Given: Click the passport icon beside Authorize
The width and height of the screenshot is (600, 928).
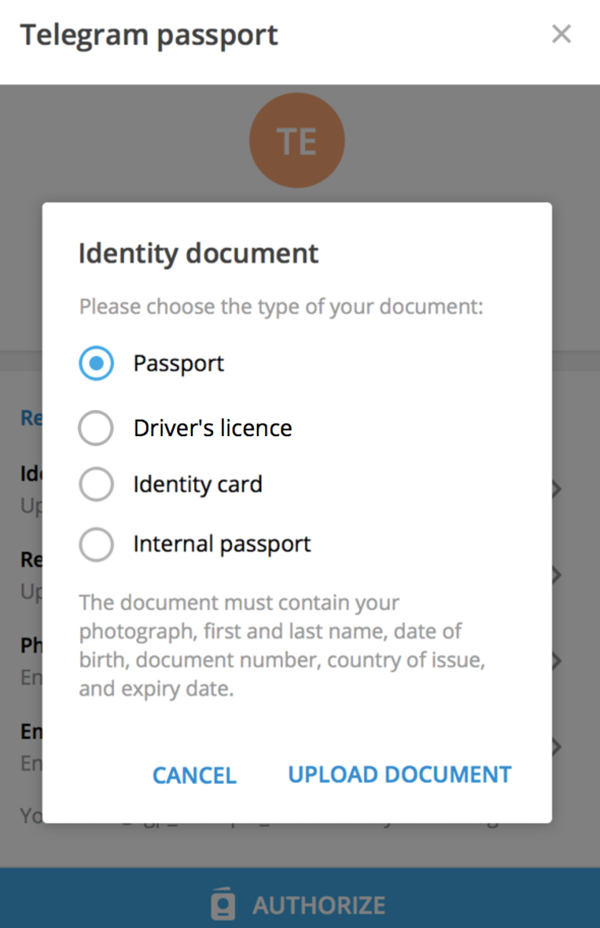Looking at the screenshot, I should 224,904.
